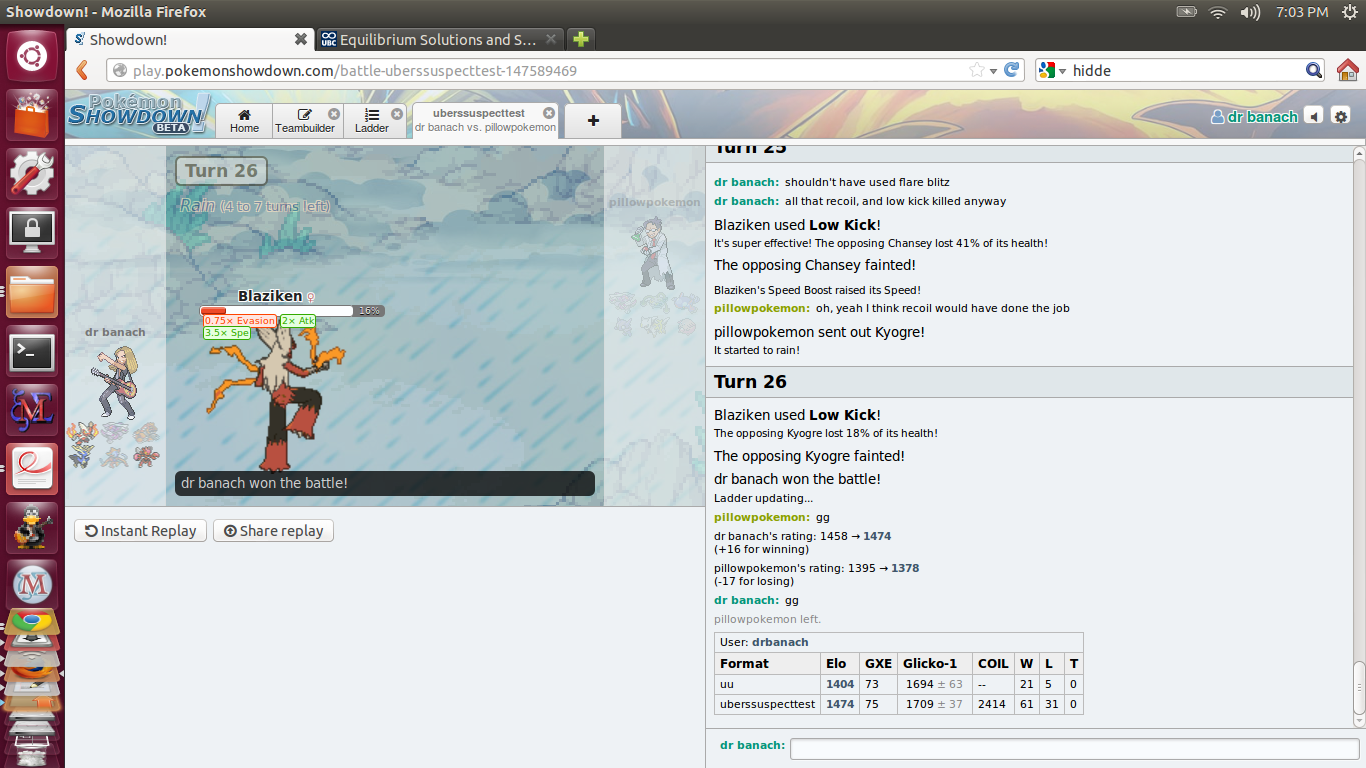This screenshot has height=768, width=1366.
Task: Open Showdown options gear icon
Action: pos(1341,116)
